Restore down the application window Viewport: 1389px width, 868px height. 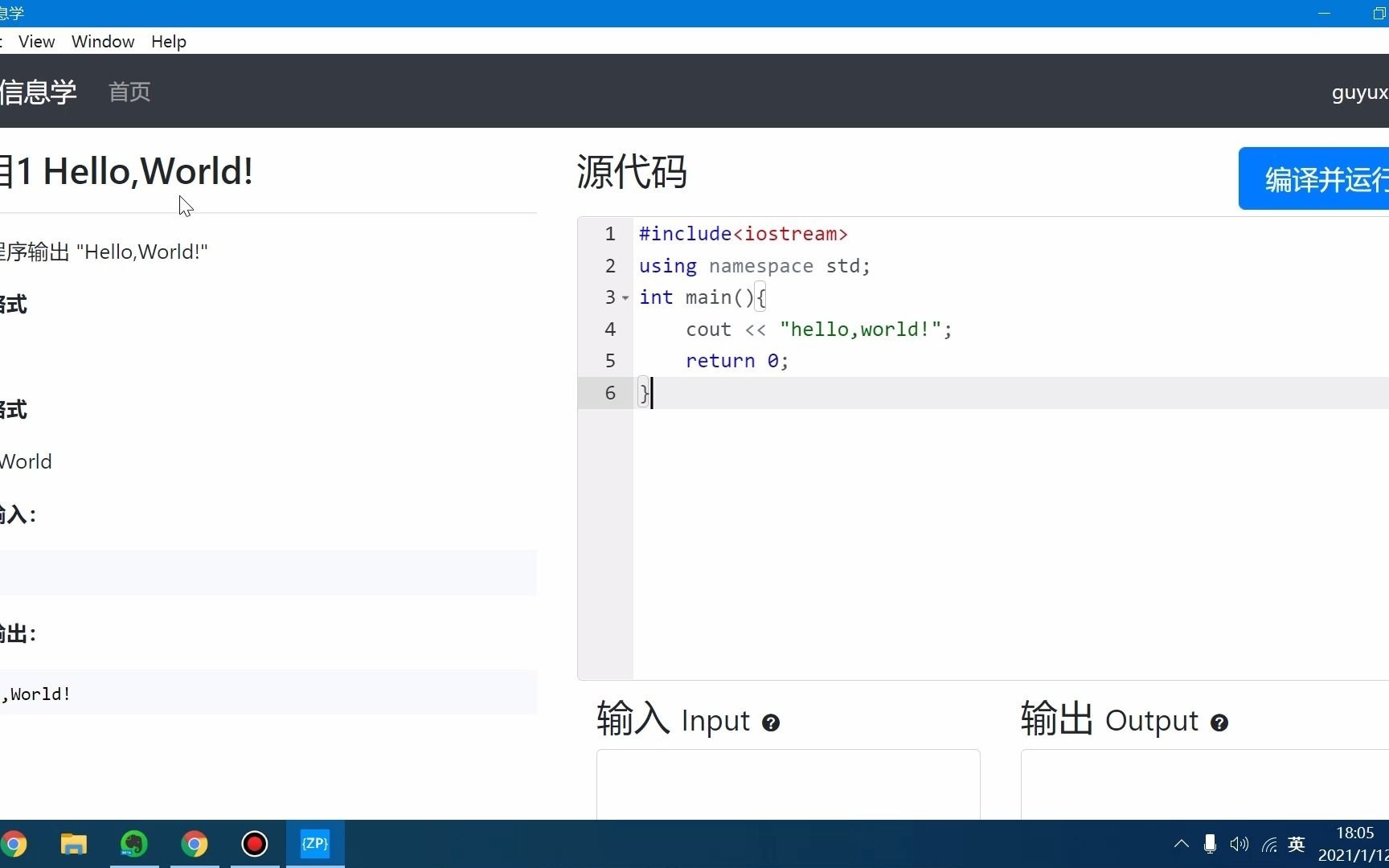1379,14
